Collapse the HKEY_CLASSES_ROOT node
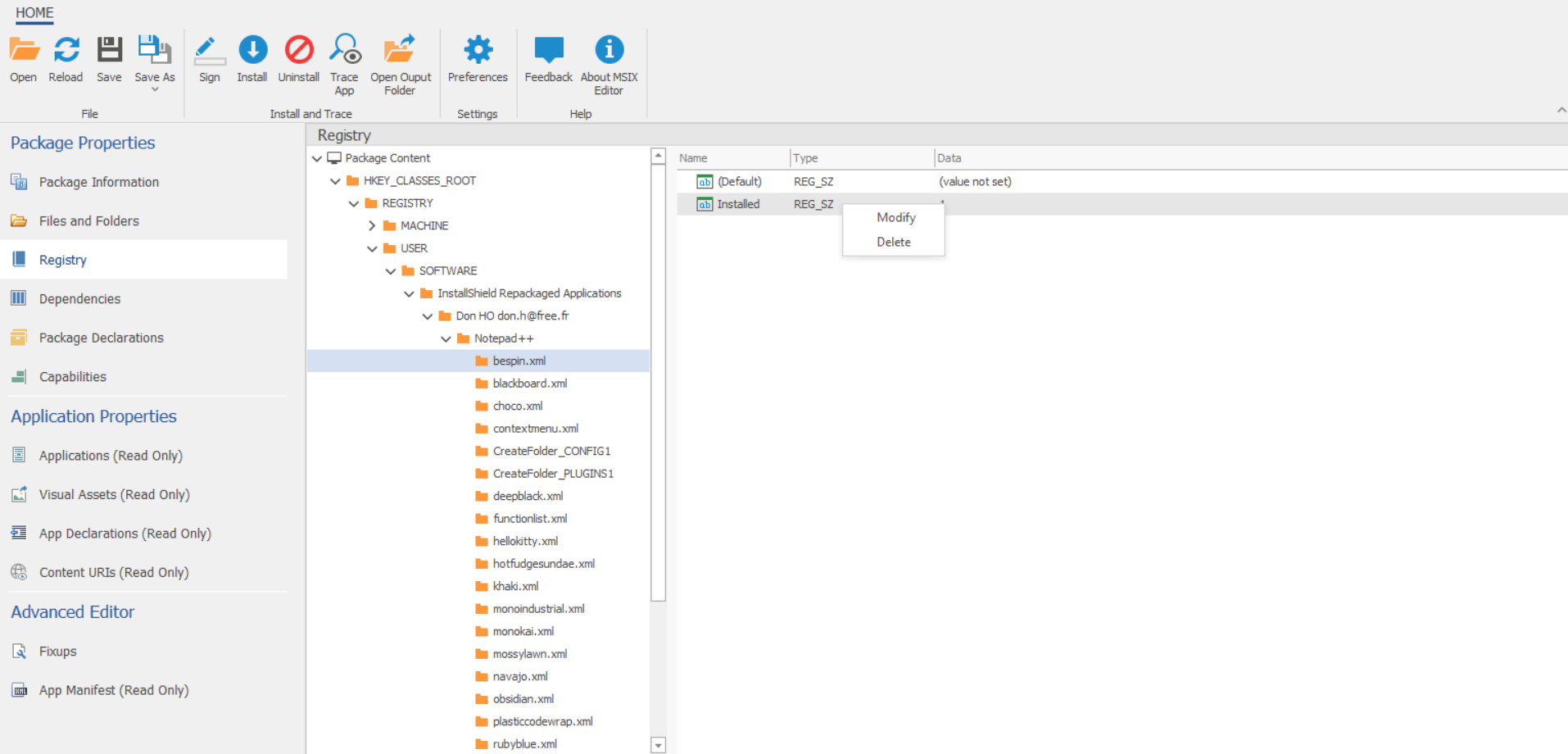The width and height of the screenshot is (1568, 754). click(x=335, y=180)
